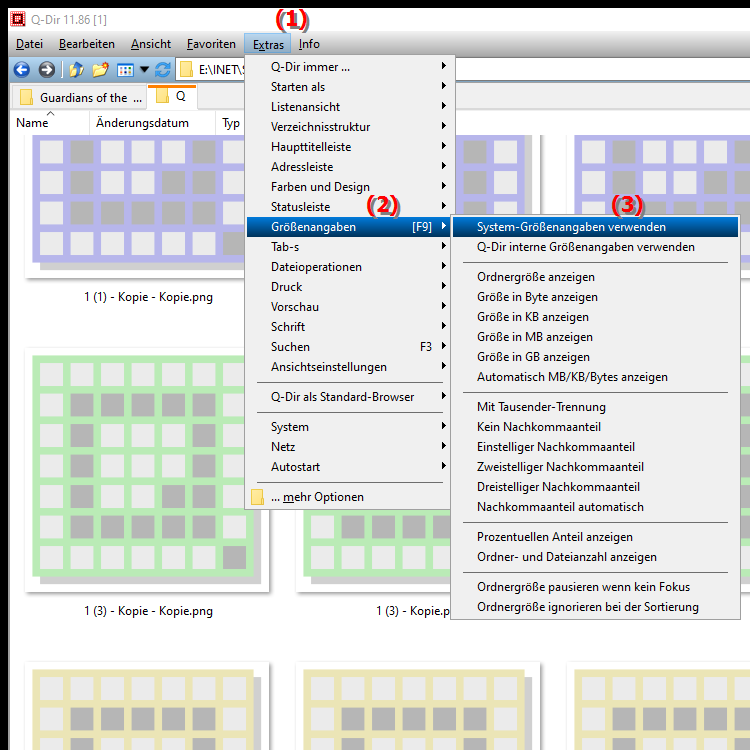Click the new folder icon in toolbar
The image size is (750, 750).
point(100,70)
